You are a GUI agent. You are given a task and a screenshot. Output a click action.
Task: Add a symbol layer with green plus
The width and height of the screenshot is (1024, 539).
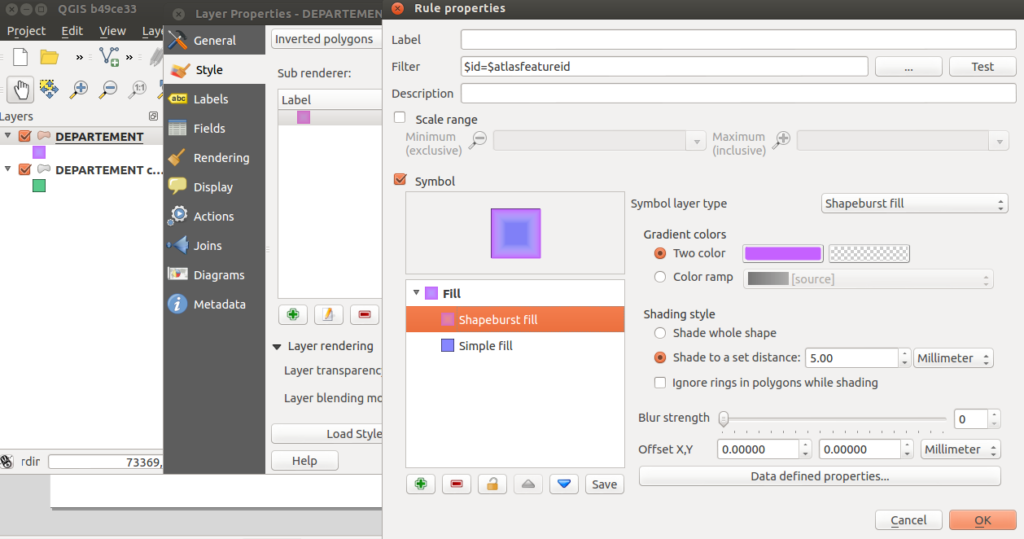421,484
